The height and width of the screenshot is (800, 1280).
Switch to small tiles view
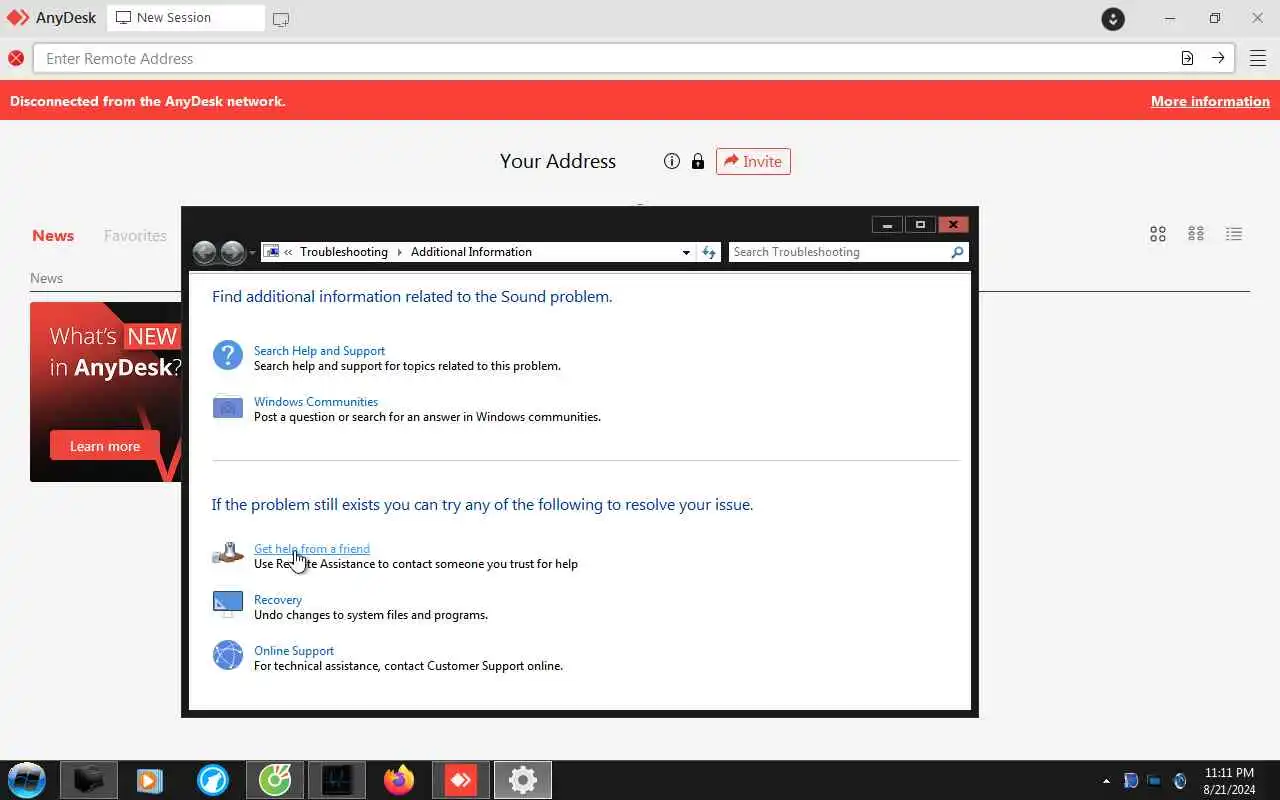pyautogui.click(x=1196, y=234)
